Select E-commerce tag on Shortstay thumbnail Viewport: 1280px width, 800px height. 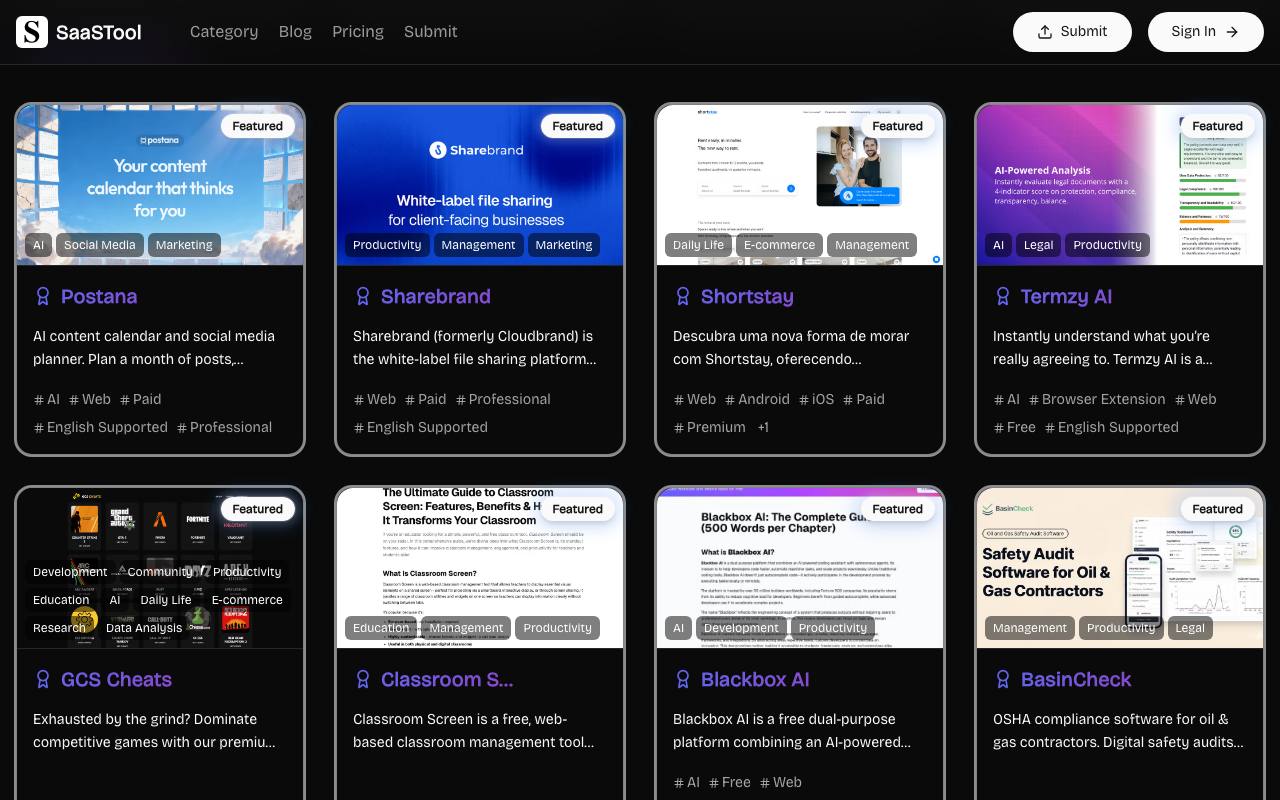779,245
